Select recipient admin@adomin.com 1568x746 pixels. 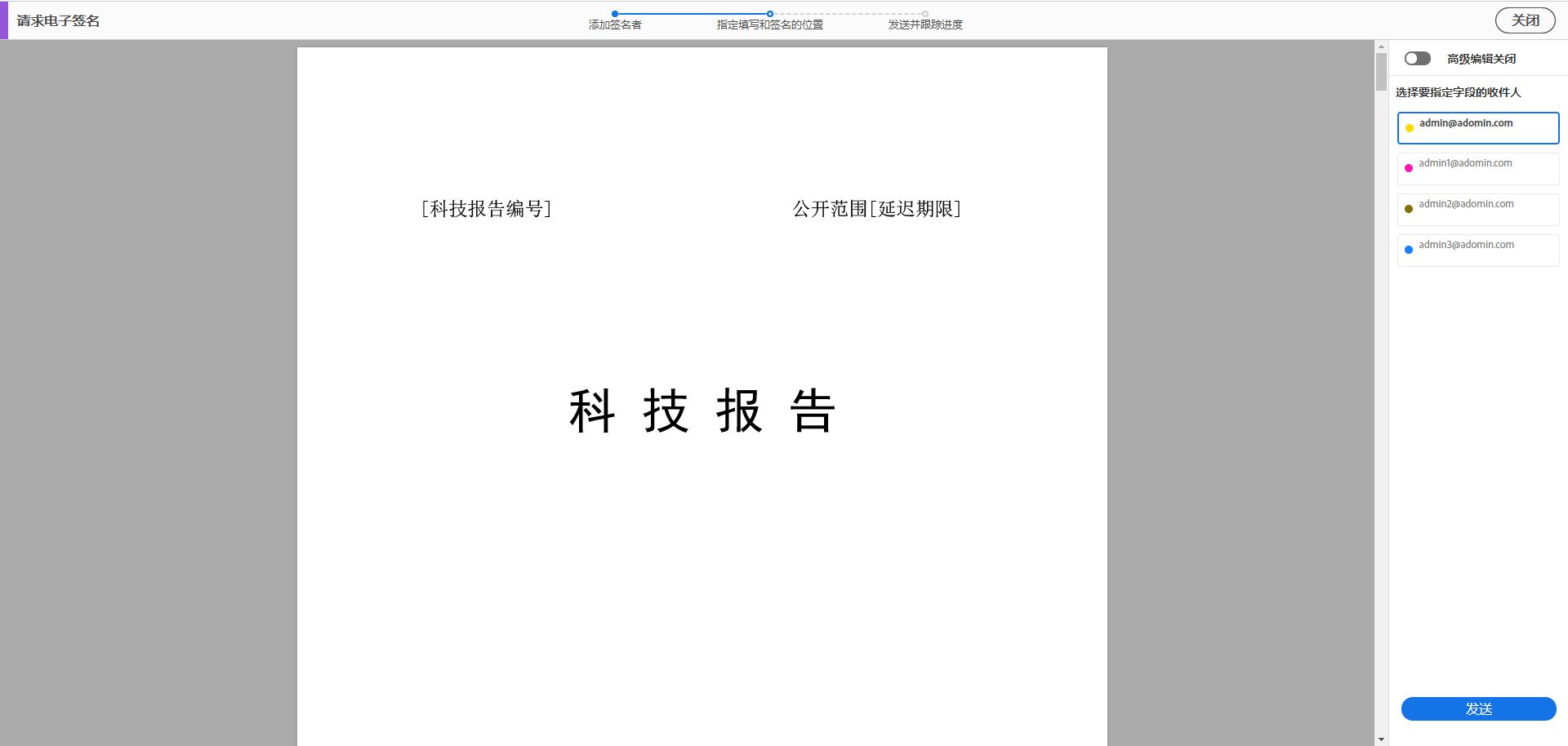[x=1478, y=128]
